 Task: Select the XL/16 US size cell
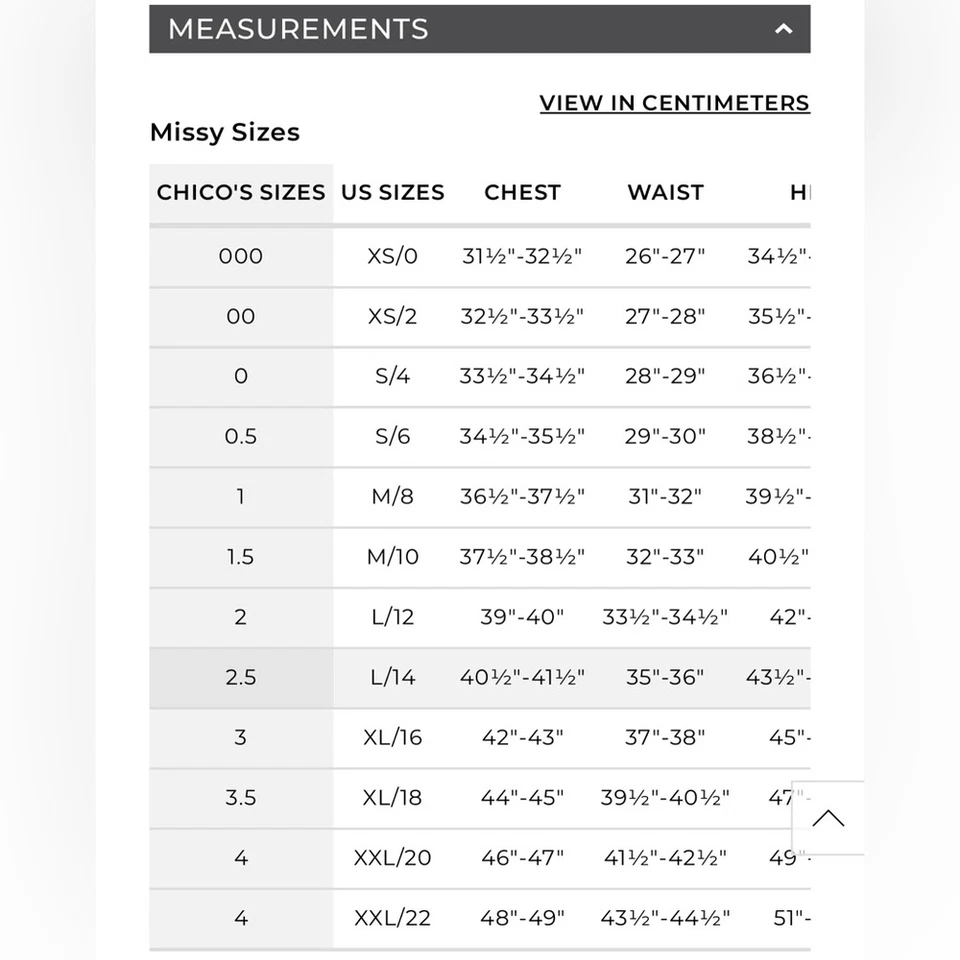(392, 737)
